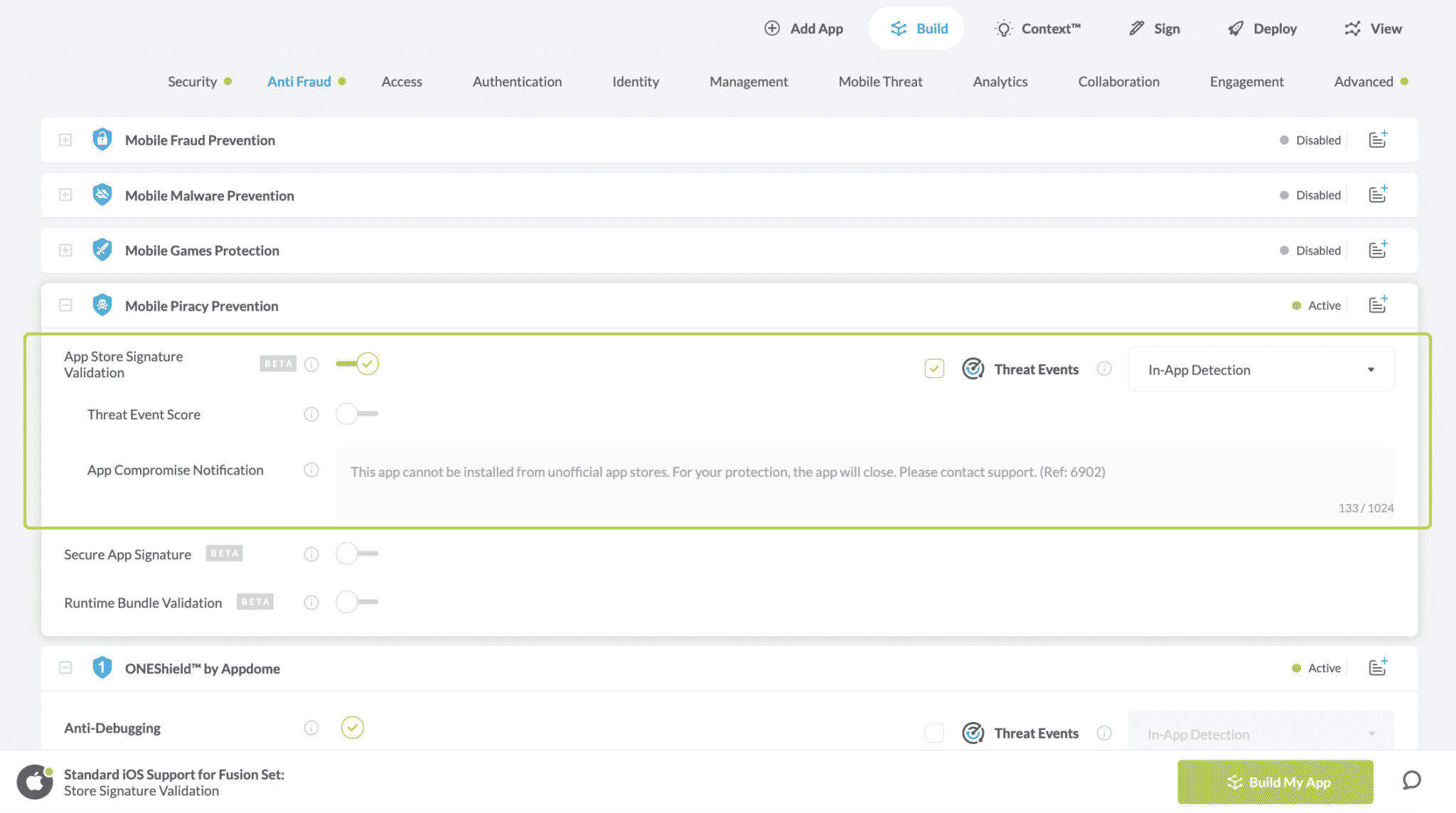Click notes icon on Mobile Piracy Prevention row
This screenshot has height=813, width=1456.
(x=1378, y=305)
